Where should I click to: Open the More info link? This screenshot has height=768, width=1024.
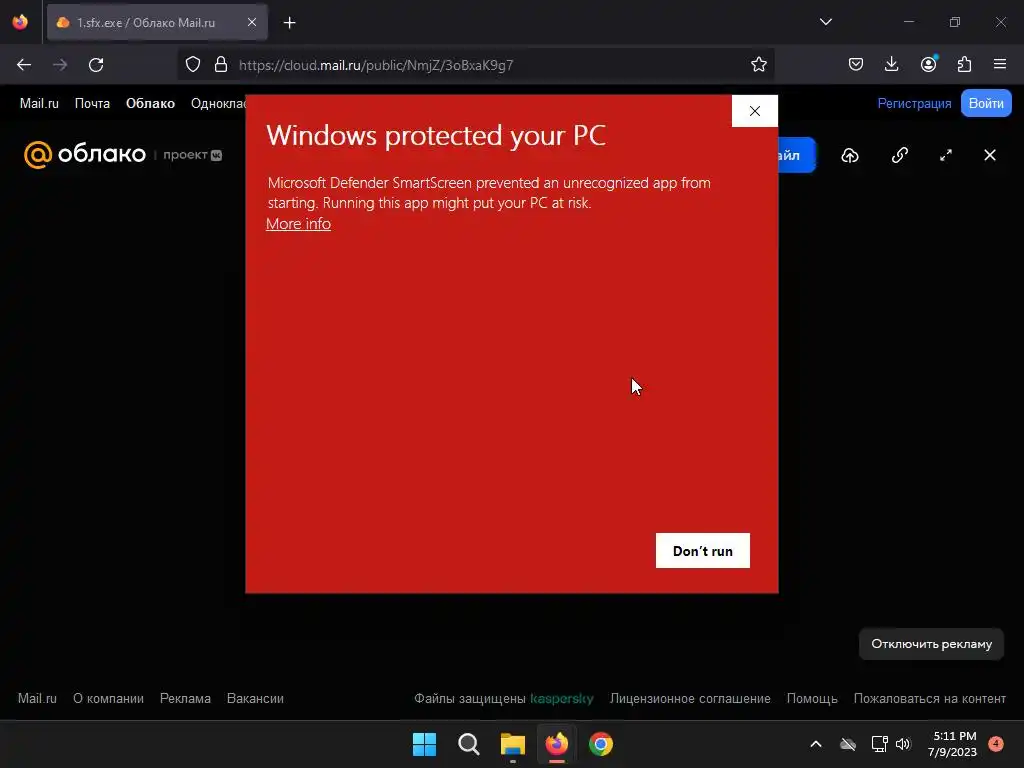click(298, 224)
